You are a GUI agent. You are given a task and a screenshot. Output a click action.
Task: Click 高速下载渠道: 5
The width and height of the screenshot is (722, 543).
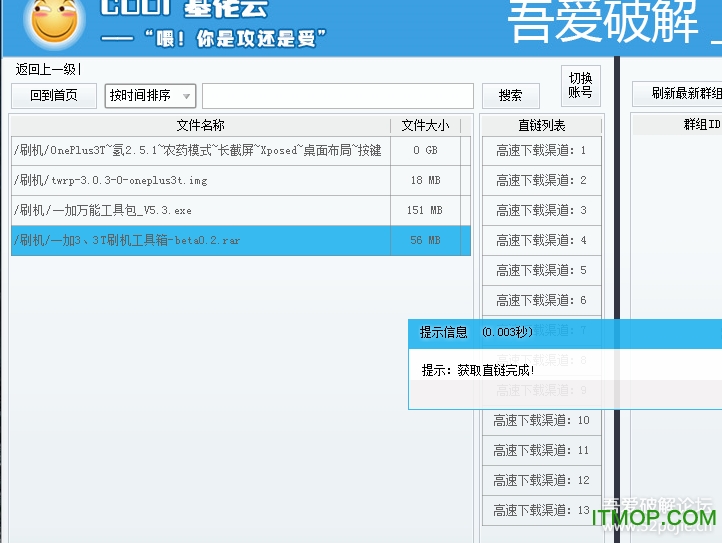pyautogui.click(x=542, y=270)
